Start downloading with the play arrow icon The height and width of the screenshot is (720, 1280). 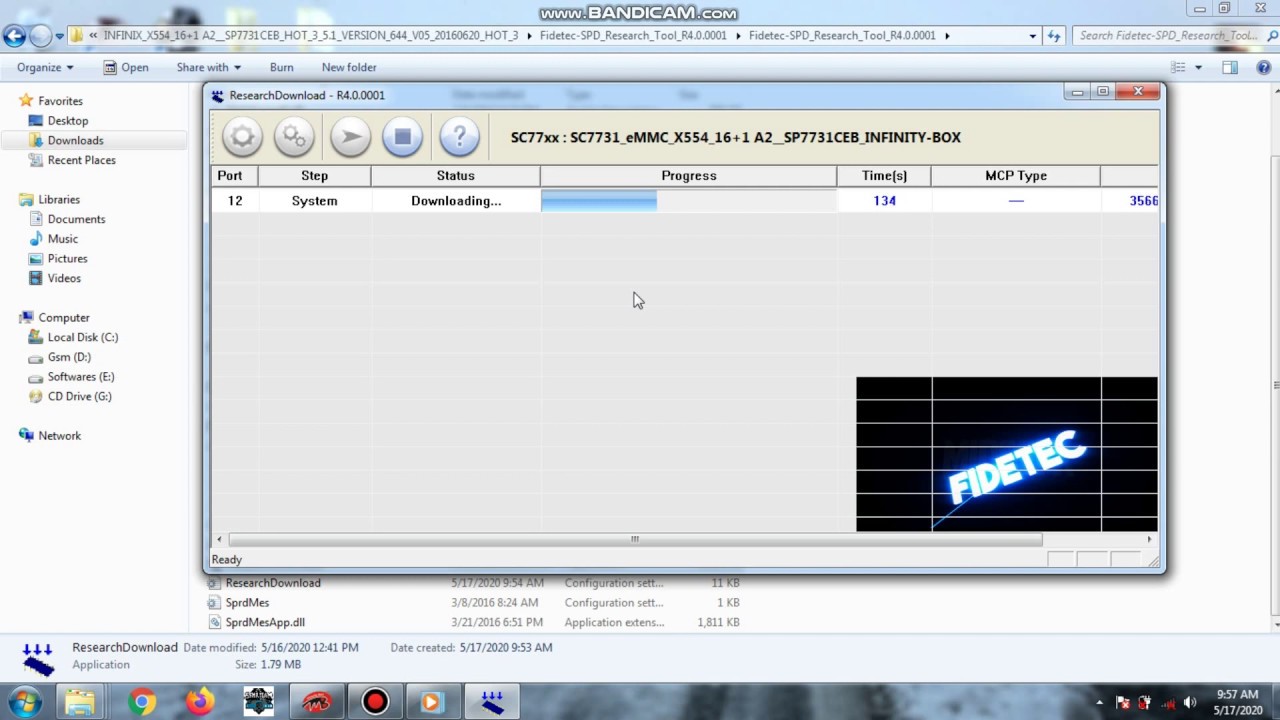tap(350, 137)
